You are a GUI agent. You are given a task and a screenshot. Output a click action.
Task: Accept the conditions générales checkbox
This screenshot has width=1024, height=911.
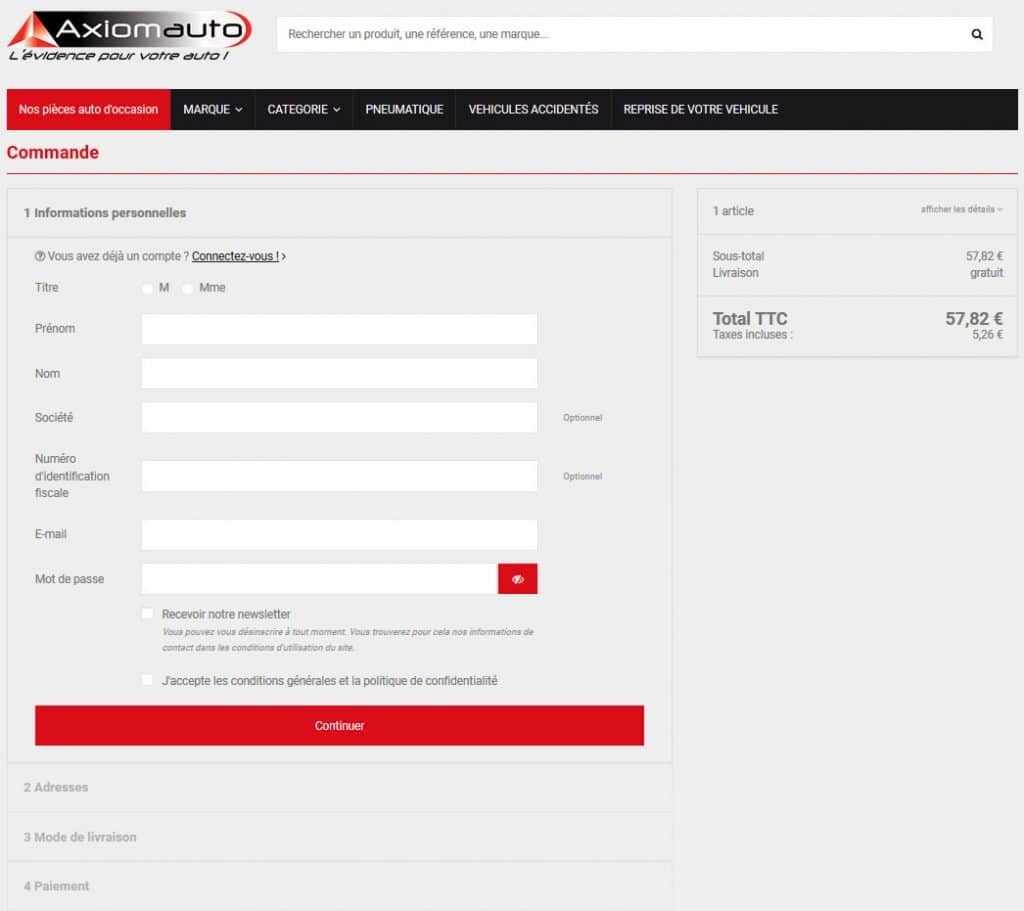click(x=147, y=680)
